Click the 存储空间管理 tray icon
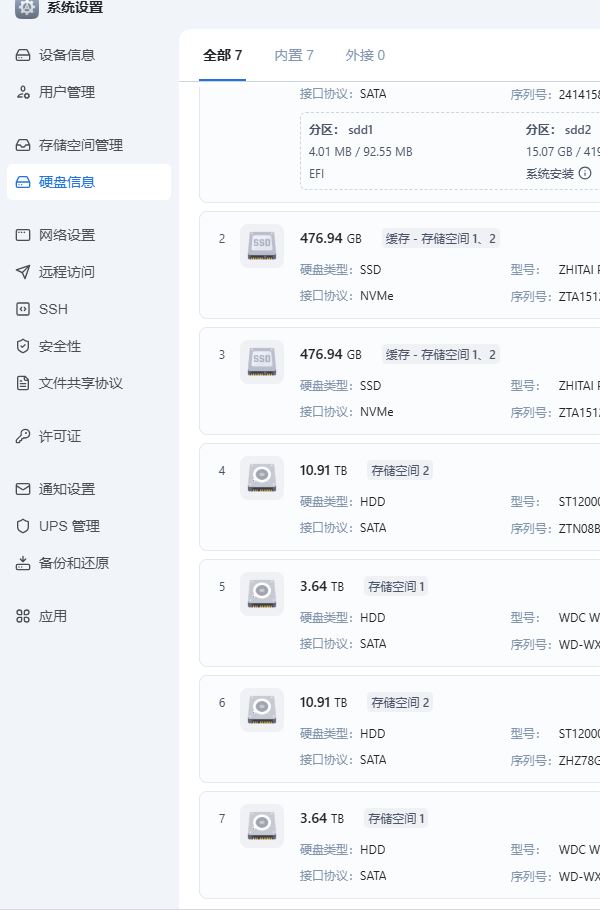This screenshot has height=910, width=600. coord(23,145)
